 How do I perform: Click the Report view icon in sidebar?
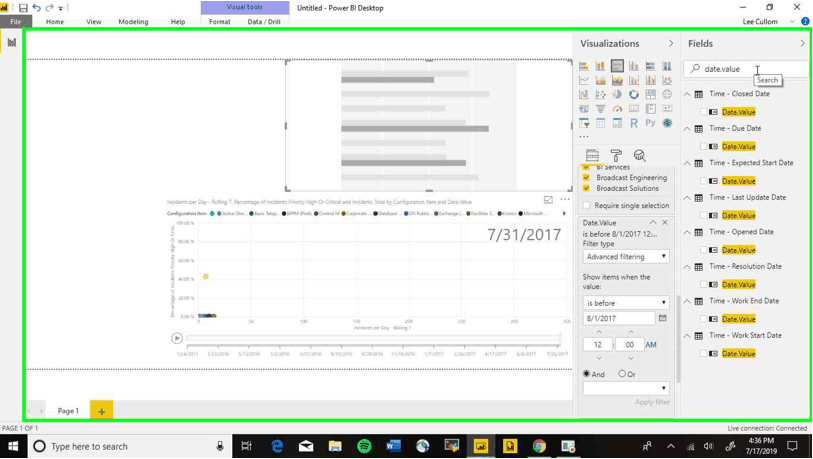click(11, 42)
